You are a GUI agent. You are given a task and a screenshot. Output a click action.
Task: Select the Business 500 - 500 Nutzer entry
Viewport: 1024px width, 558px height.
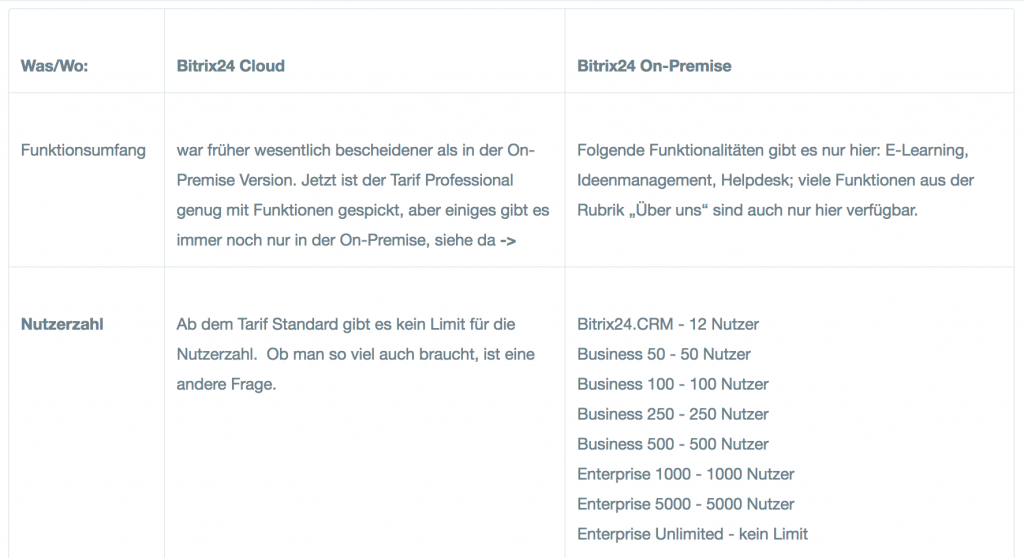(673, 445)
